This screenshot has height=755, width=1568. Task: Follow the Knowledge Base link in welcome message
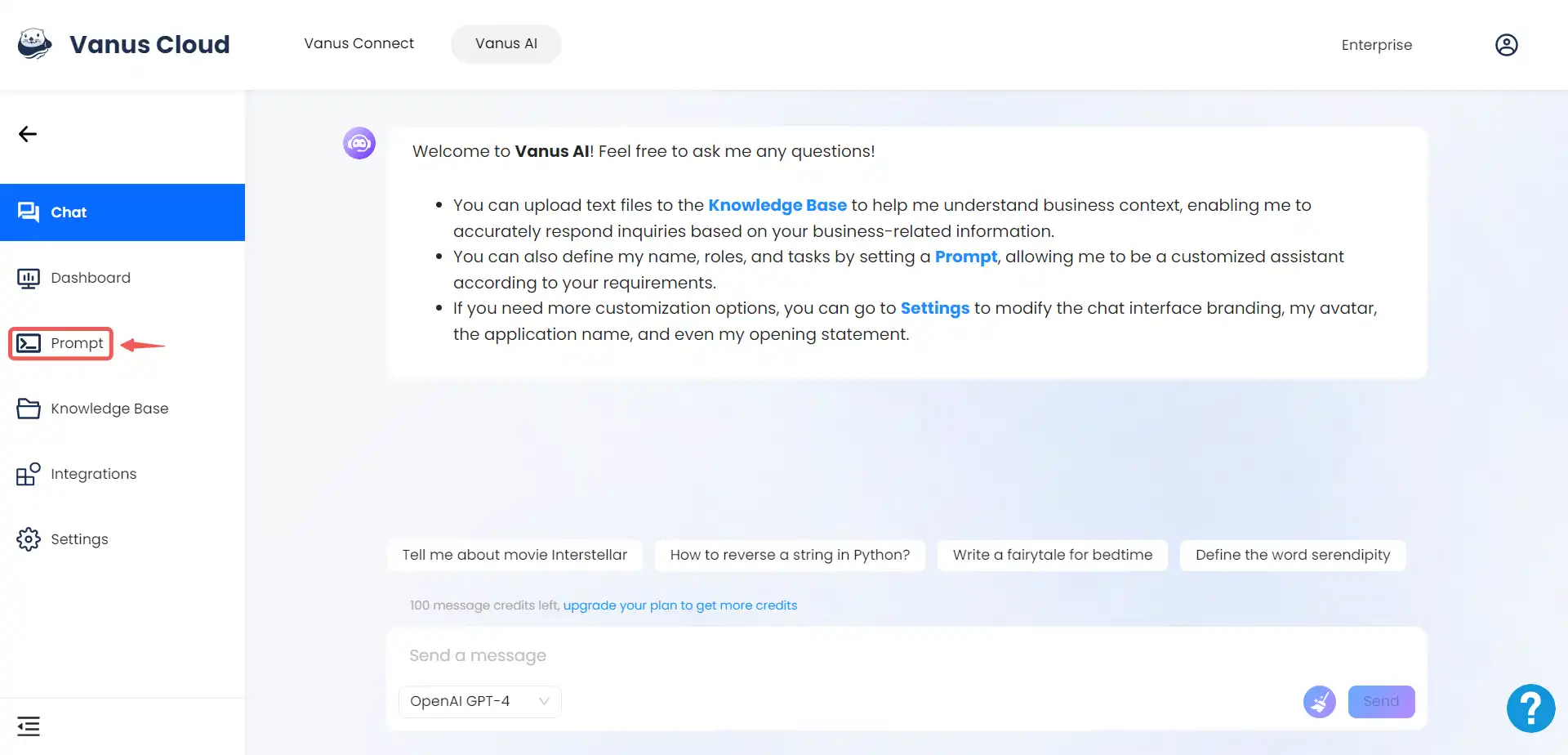[777, 205]
